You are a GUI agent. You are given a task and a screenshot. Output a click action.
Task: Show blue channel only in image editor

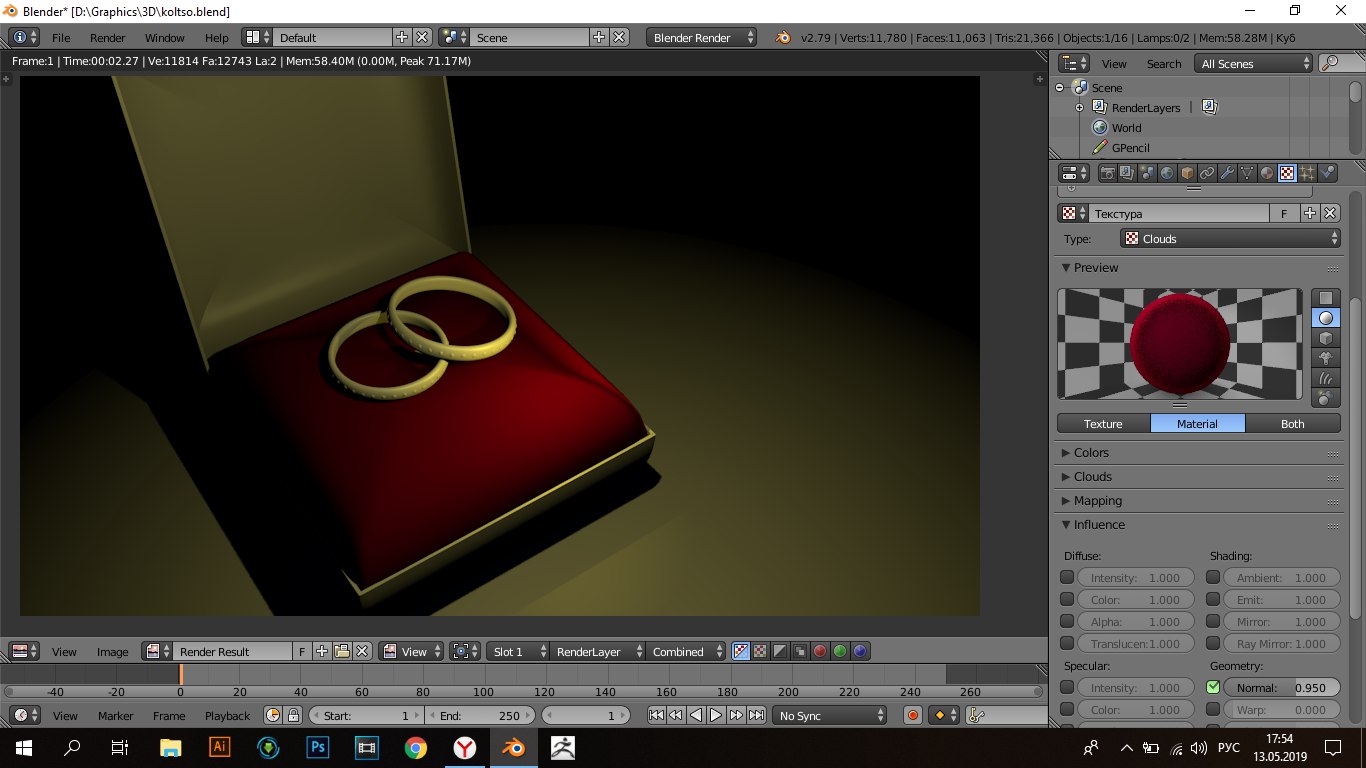click(x=860, y=651)
